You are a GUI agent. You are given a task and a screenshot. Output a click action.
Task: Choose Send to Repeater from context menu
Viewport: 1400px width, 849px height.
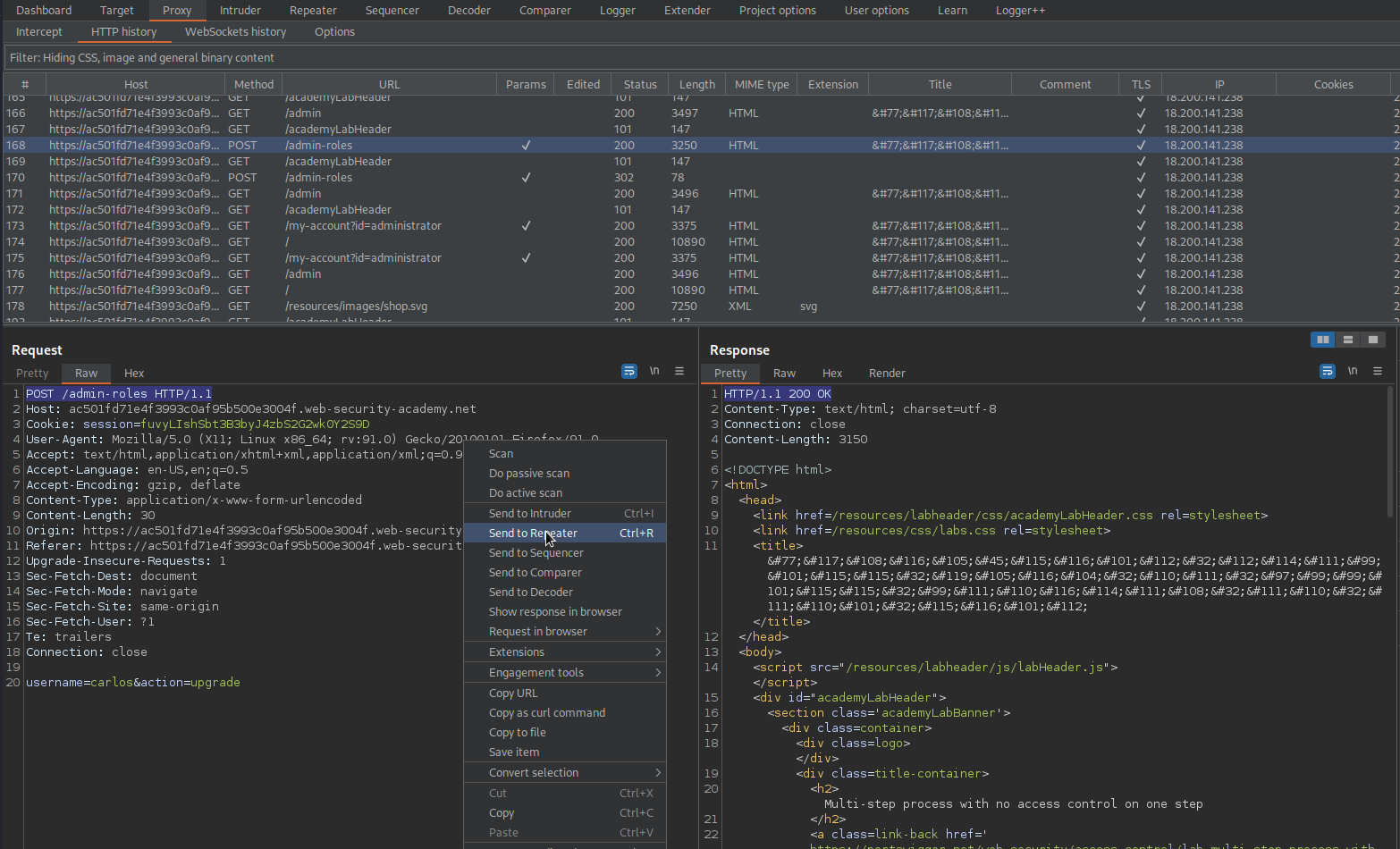[x=565, y=534]
